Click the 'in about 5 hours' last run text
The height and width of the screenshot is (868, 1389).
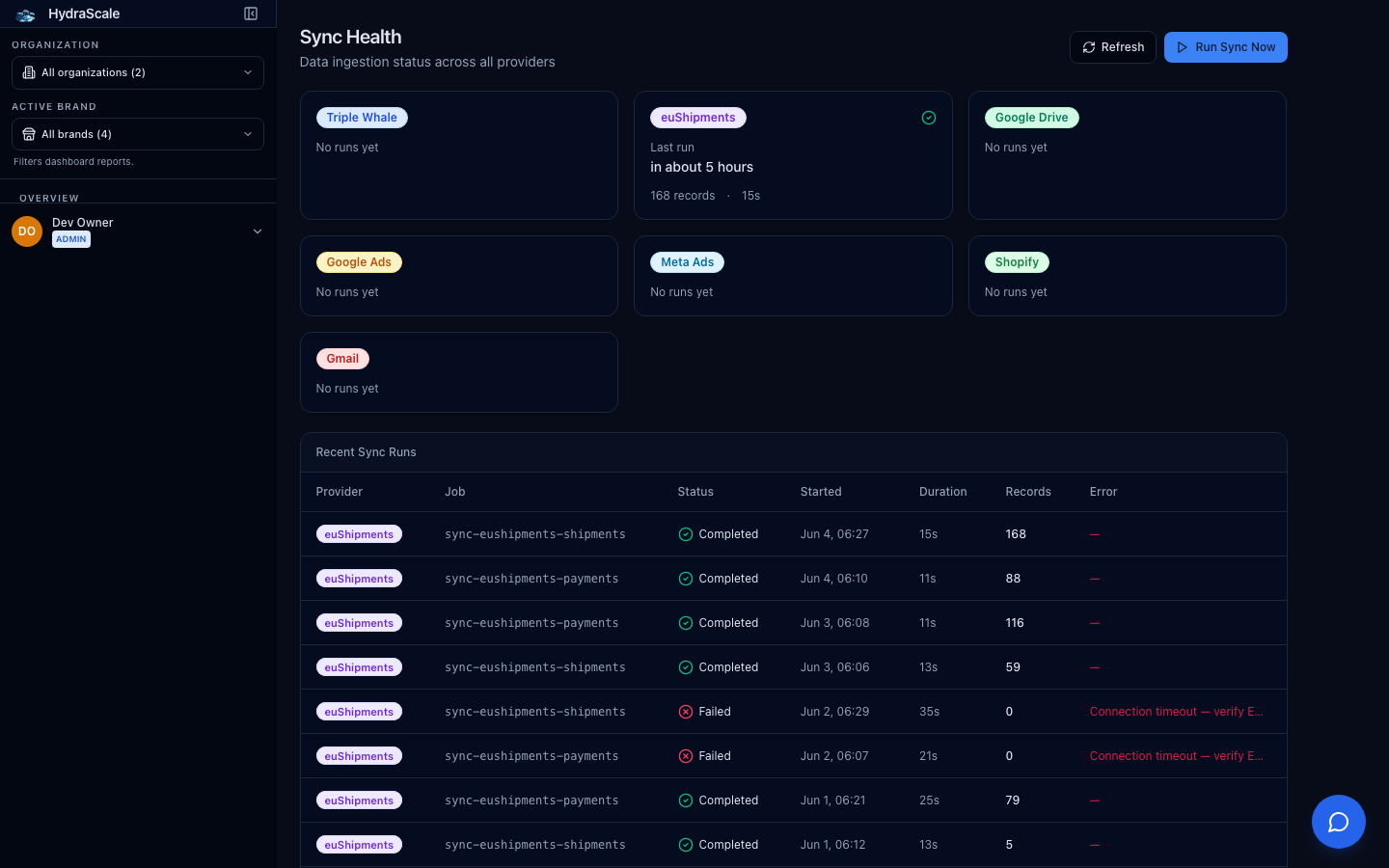coord(702,167)
